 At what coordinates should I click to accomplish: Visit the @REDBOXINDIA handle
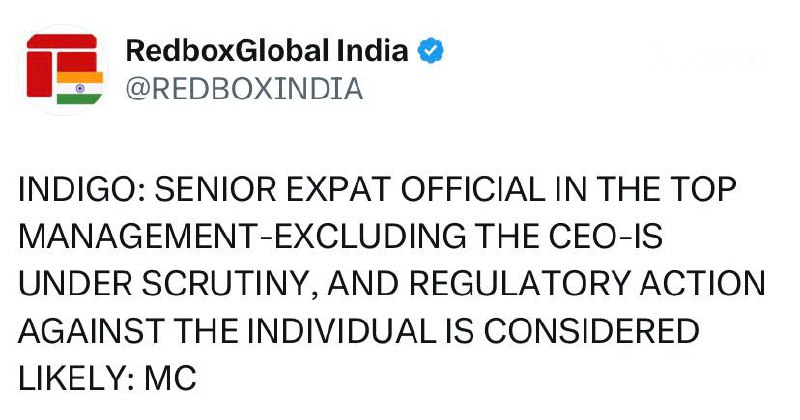(243, 89)
